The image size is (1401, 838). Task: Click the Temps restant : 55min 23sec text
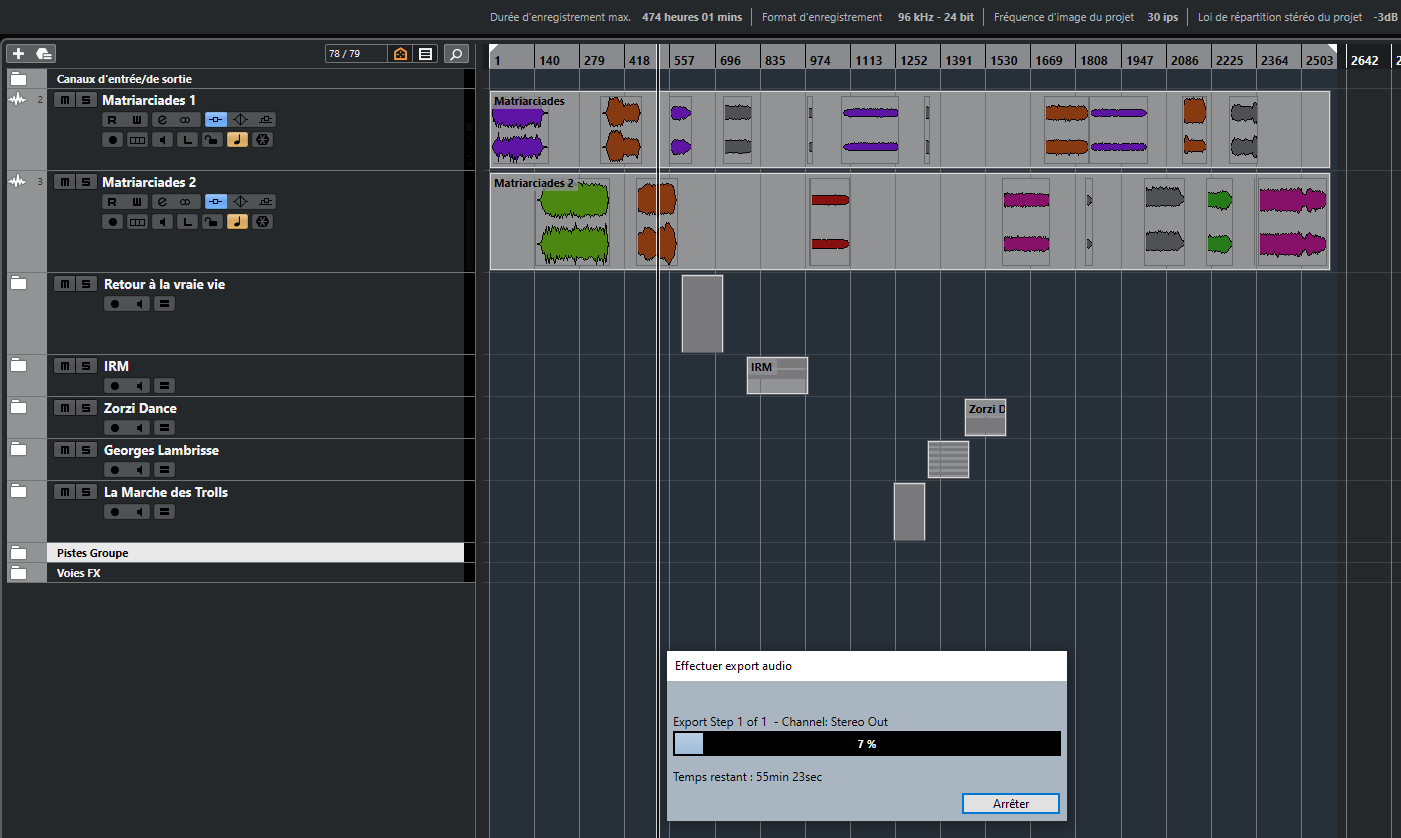[x=748, y=777]
